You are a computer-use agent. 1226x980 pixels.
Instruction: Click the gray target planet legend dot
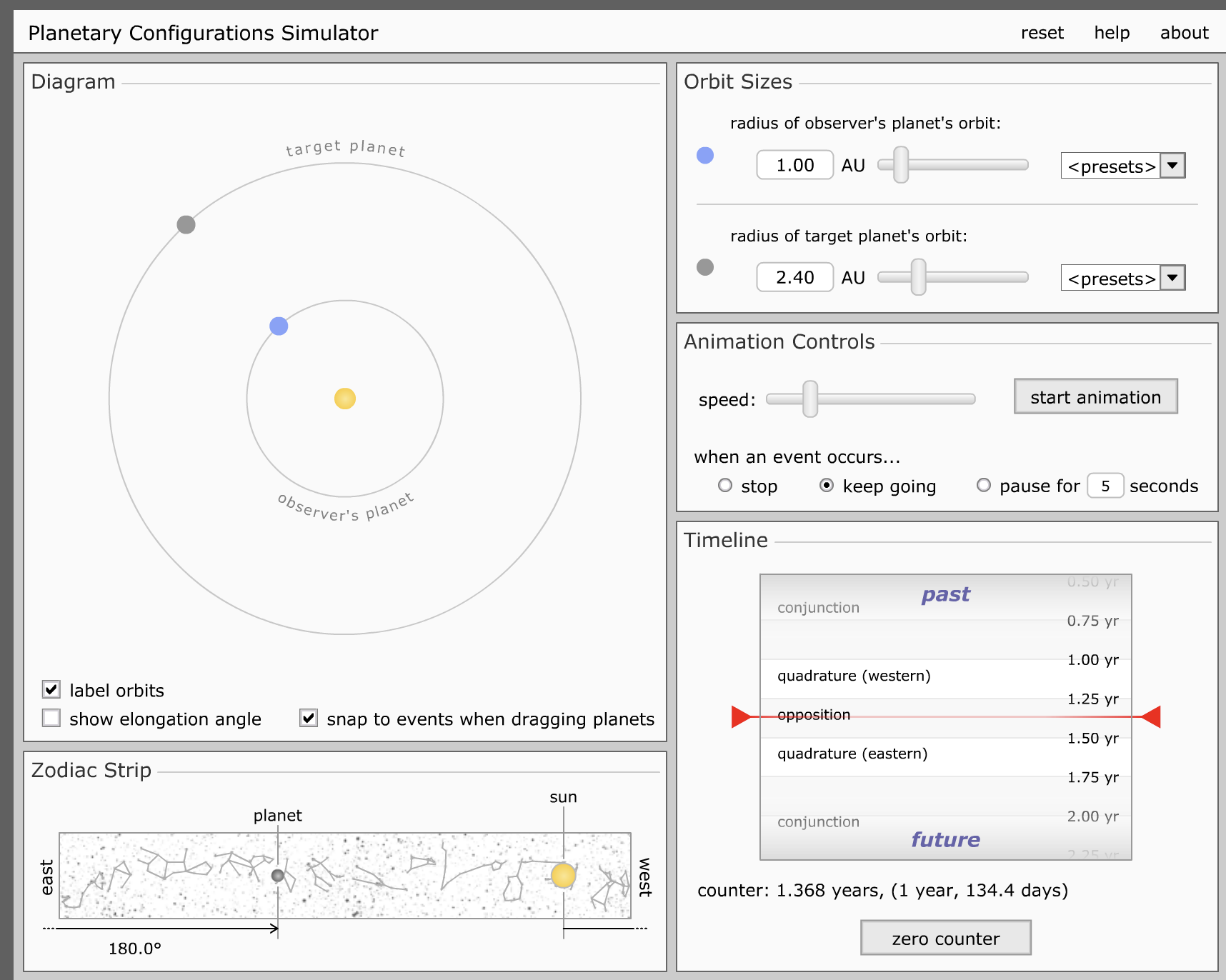(x=705, y=267)
